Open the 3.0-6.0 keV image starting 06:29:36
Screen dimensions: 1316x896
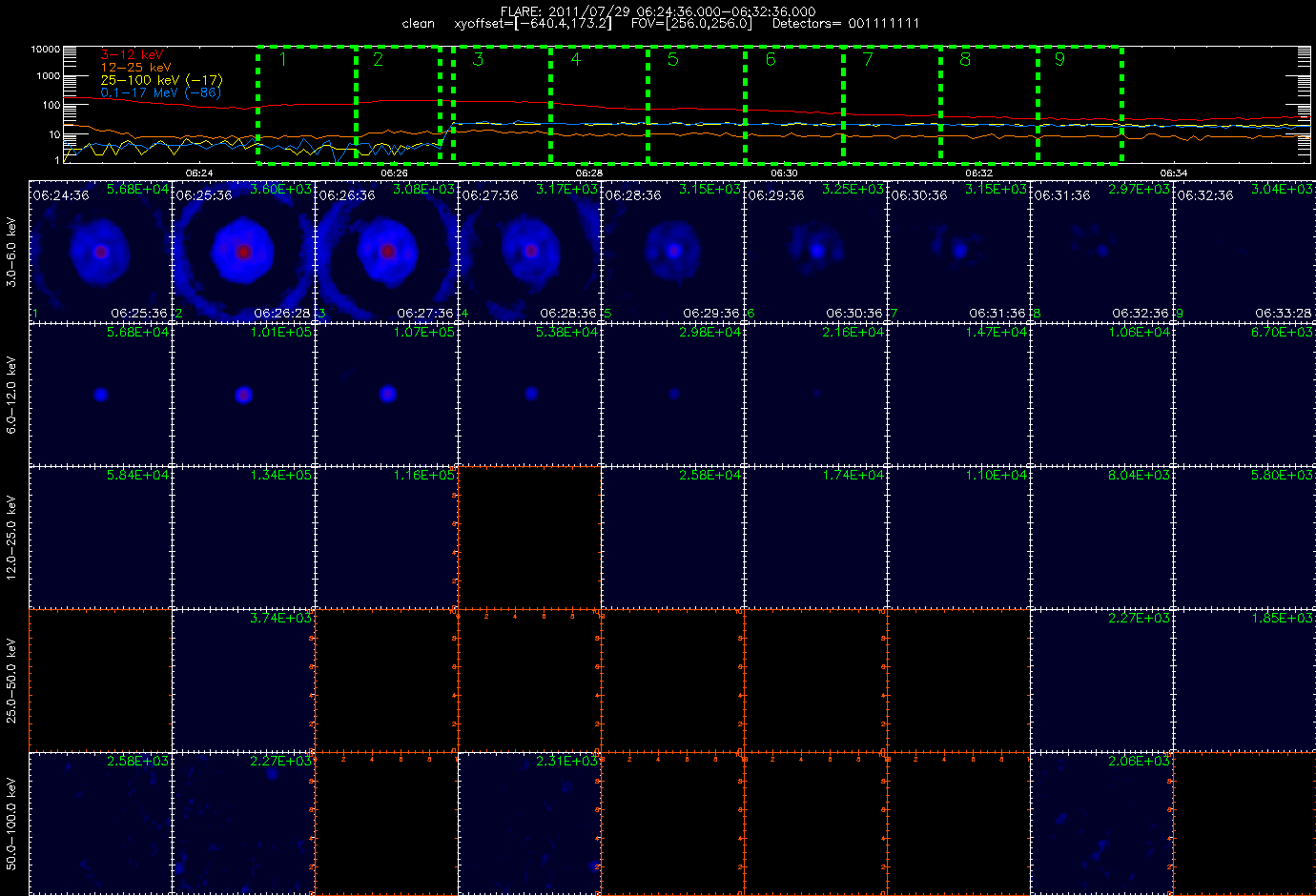[x=815, y=252]
